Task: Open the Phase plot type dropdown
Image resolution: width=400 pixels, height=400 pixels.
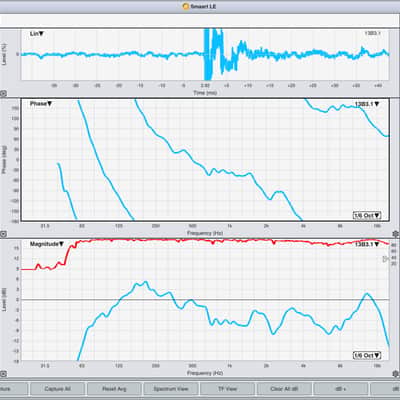Action: tap(41, 104)
